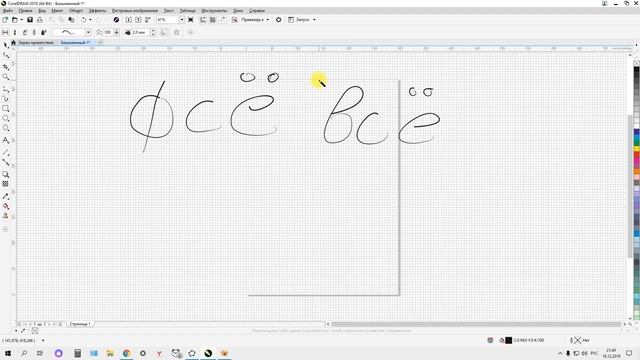The width and height of the screenshot is (640, 360).
Task: Open the Файл menu
Action: (8, 11)
